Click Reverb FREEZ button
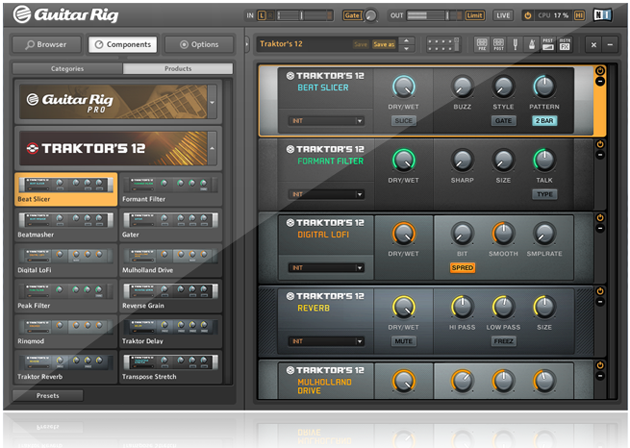The width and height of the screenshot is (630, 448). 503,341
